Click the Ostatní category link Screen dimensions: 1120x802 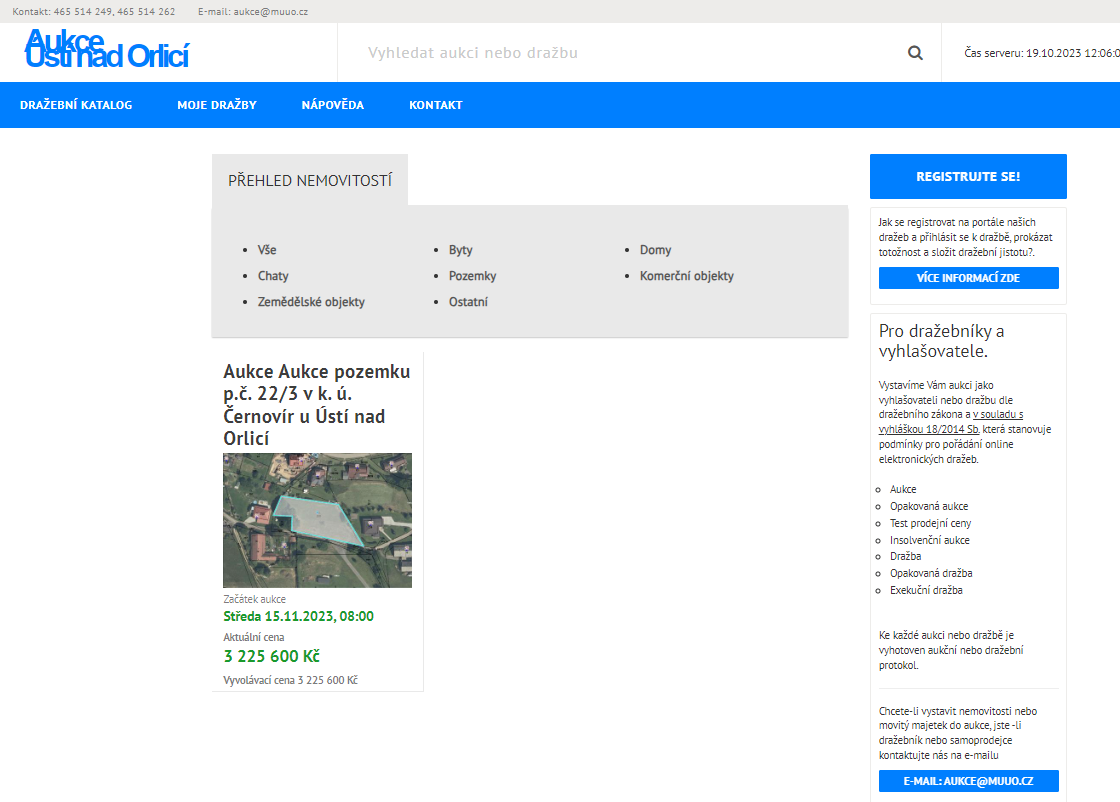468,302
